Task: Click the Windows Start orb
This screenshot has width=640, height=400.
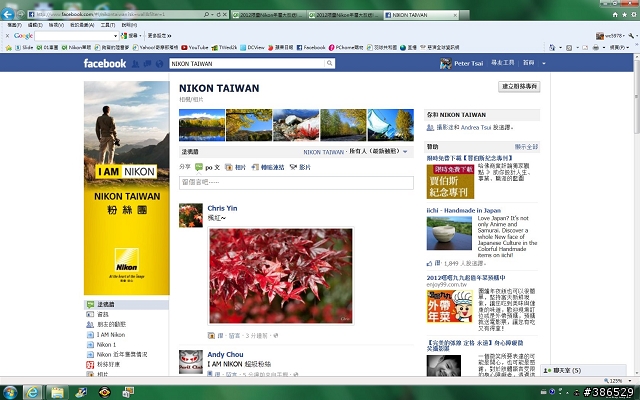Action: point(9,392)
